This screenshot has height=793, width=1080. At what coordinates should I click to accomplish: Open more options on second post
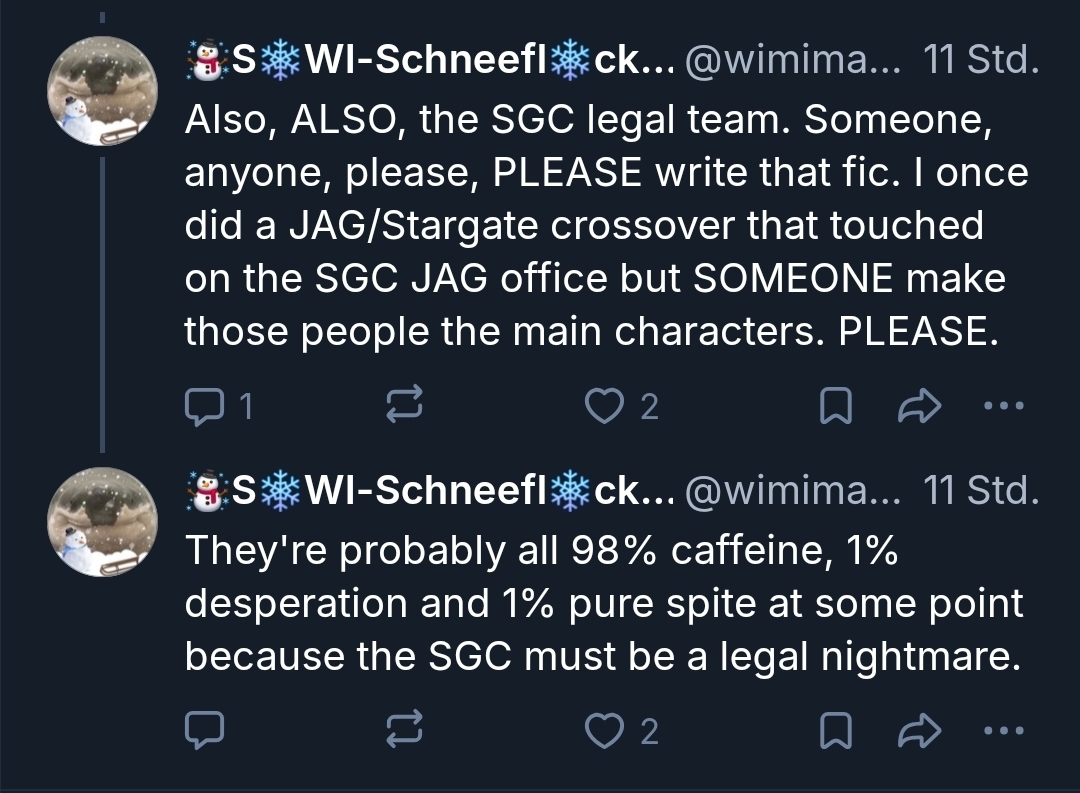[x=1003, y=732]
